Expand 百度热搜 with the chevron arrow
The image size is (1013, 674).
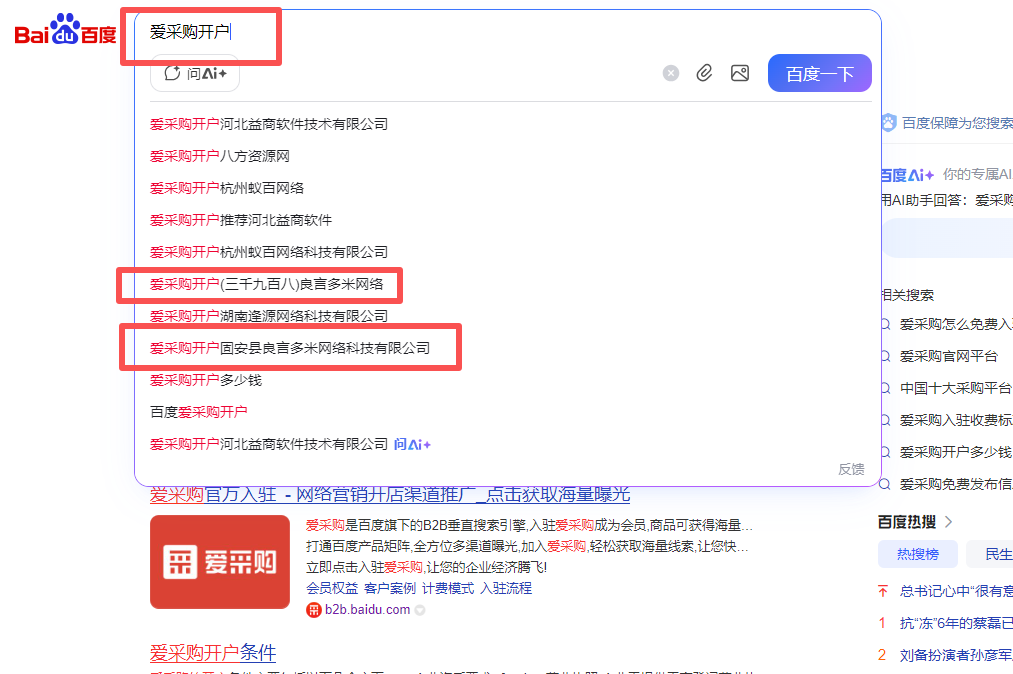click(948, 522)
